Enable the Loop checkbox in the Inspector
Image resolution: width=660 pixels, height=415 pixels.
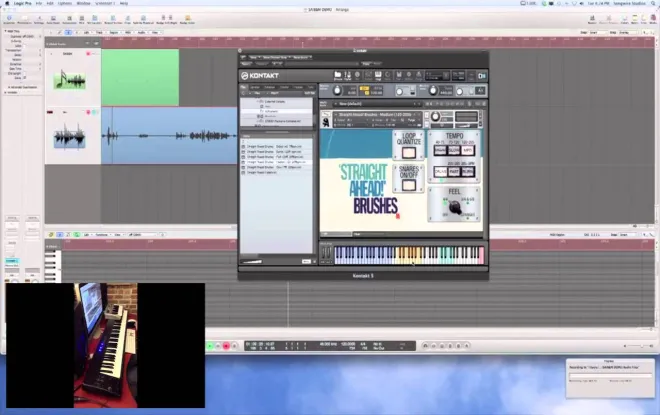coord(24,46)
